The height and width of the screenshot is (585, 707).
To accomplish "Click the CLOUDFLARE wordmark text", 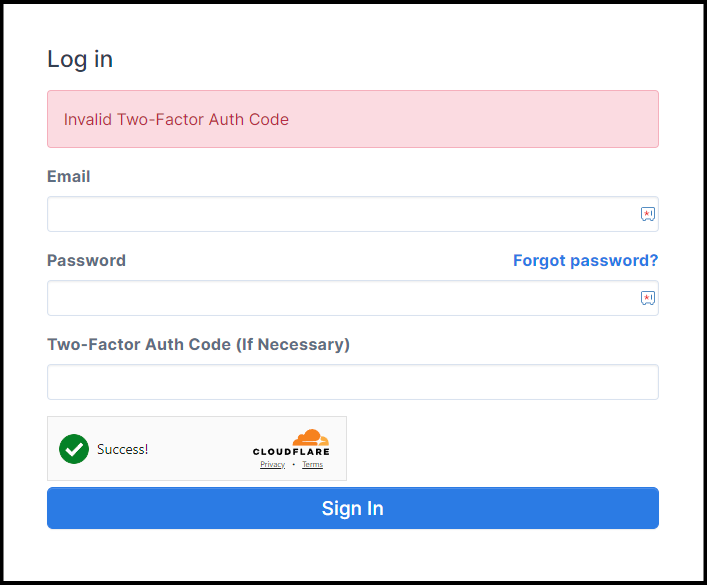I will click(x=291, y=452).
